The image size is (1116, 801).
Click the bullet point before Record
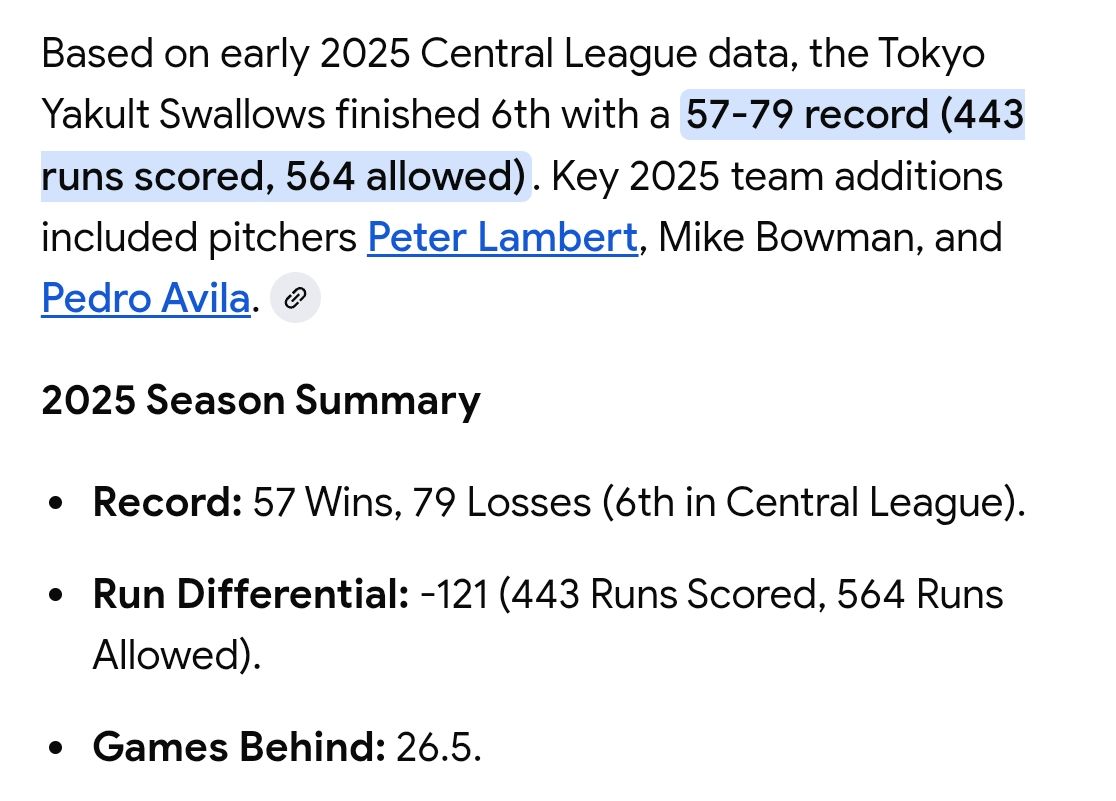[58, 503]
